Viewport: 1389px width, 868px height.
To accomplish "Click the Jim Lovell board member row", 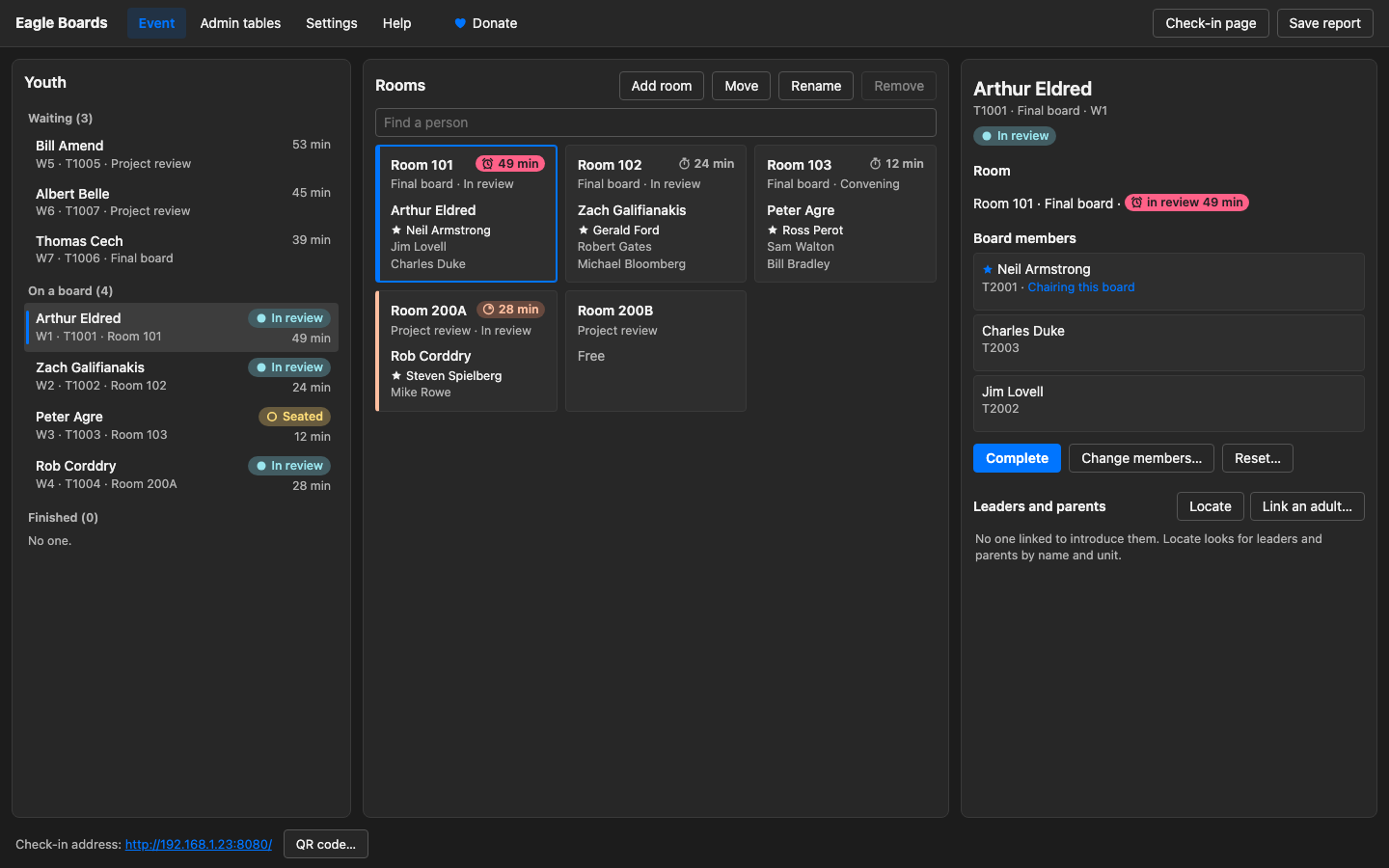I will (x=1169, y=403).
